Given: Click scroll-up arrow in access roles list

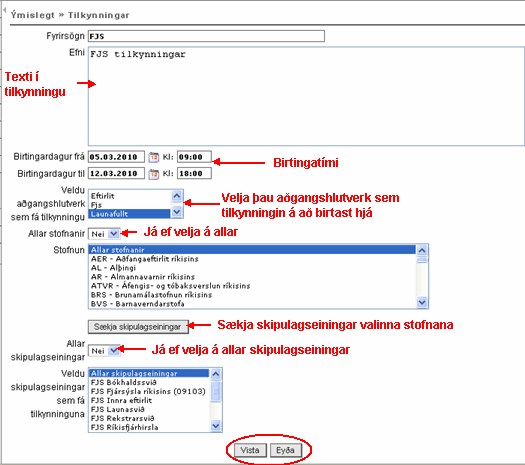Looking at the screenshot, I should click(177, 196).
